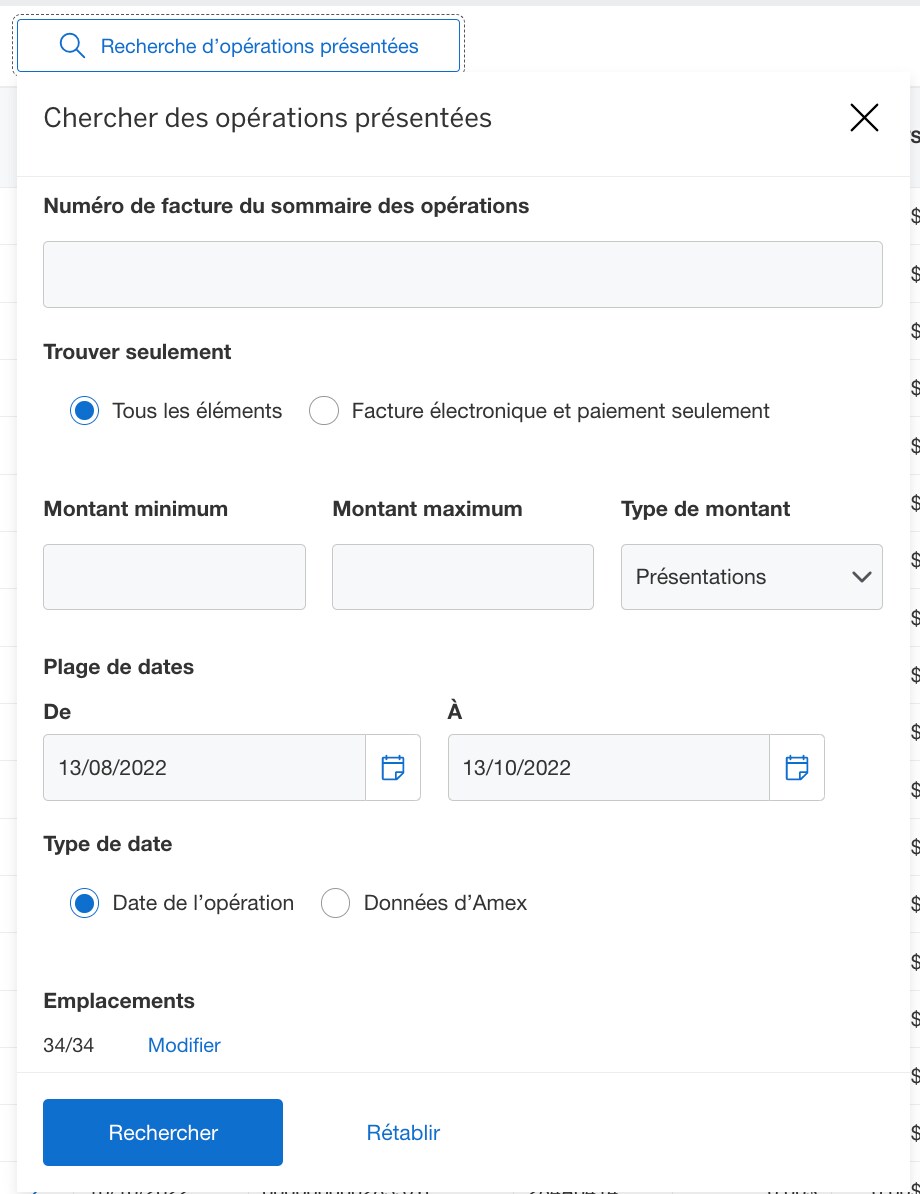
Task: Open the Présentations dropdown
Action: (751, 577)
